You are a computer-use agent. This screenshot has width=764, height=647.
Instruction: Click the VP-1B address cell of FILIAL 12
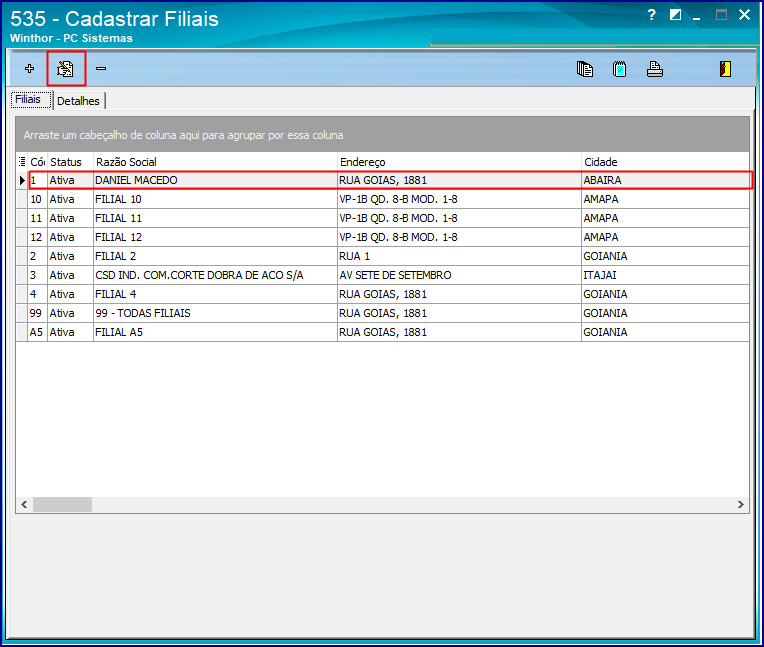459,237
